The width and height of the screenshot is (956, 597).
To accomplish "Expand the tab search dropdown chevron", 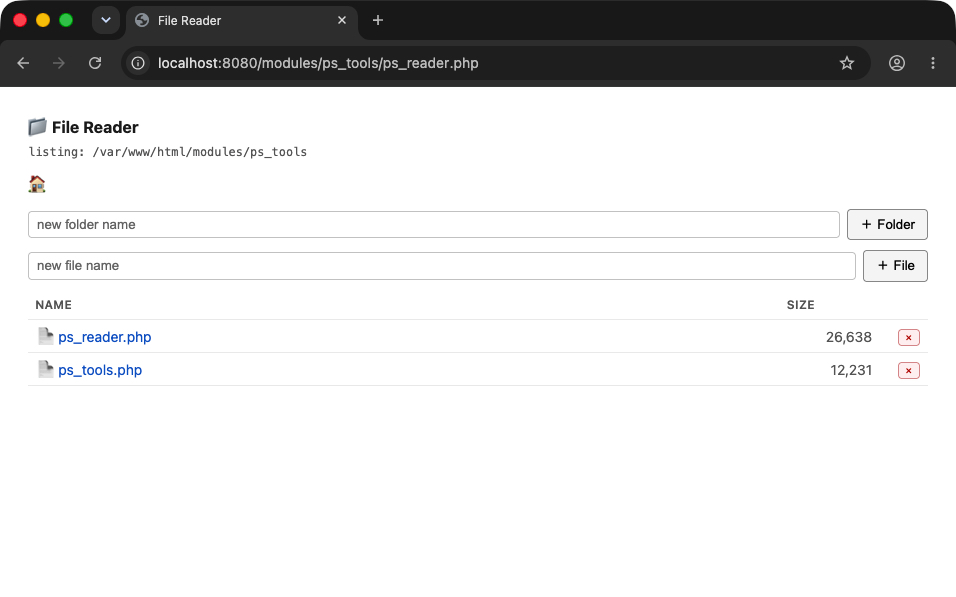I will (106, 20).
